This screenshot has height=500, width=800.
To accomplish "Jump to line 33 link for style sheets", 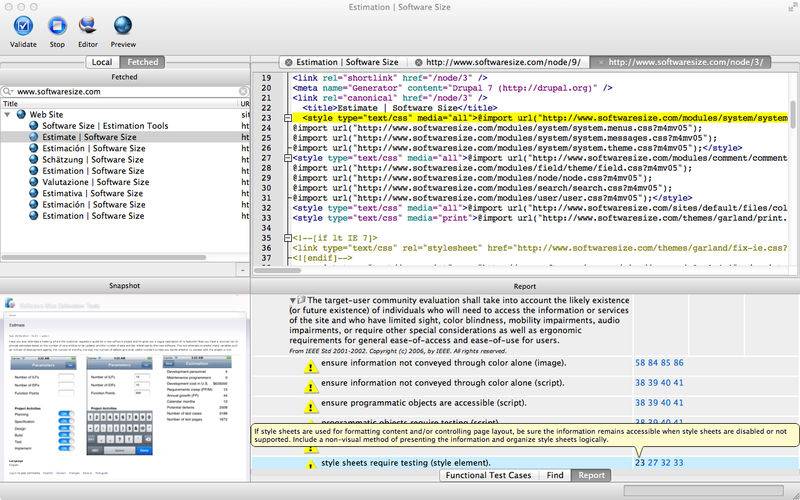I will point(678,463).
